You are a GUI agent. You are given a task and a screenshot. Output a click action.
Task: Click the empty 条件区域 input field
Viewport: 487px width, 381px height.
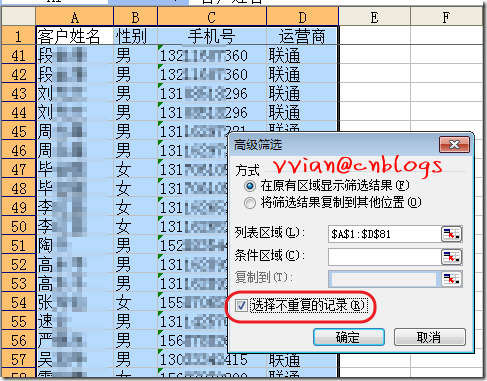[x=384, y=257]
